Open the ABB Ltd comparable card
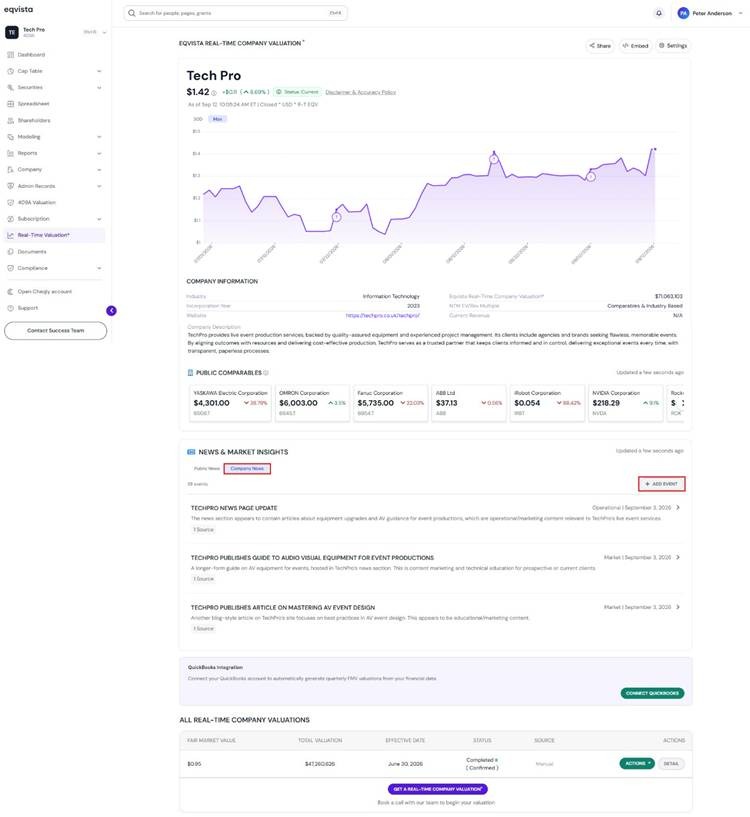The height and width of the screenshot is (817, 750). pyautogui.click(x=469, y=403)
